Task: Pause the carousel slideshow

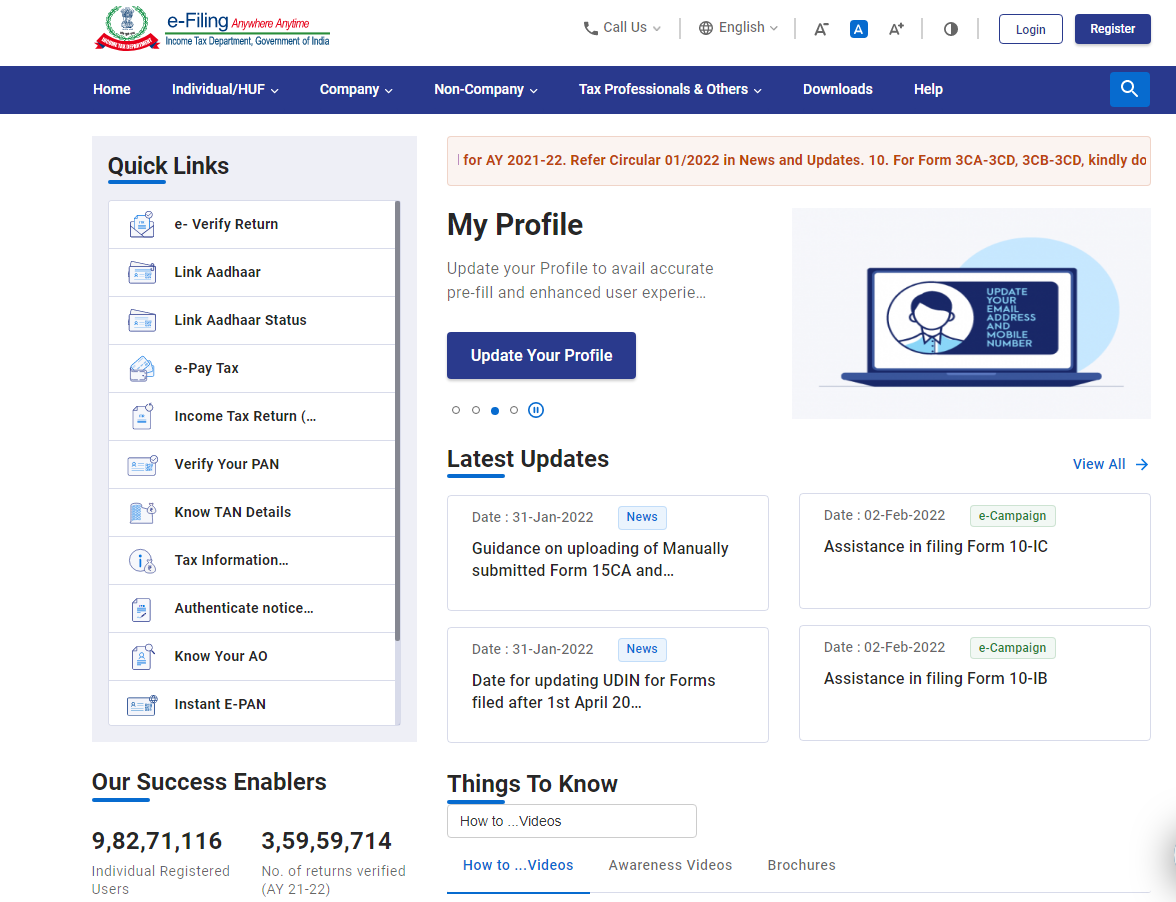Action: (x=536, y=410)
